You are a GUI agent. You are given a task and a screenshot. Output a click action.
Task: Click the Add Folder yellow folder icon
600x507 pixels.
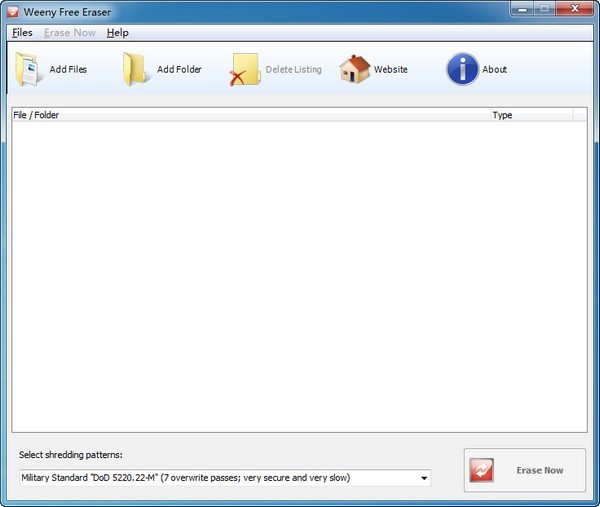point(135,69)
